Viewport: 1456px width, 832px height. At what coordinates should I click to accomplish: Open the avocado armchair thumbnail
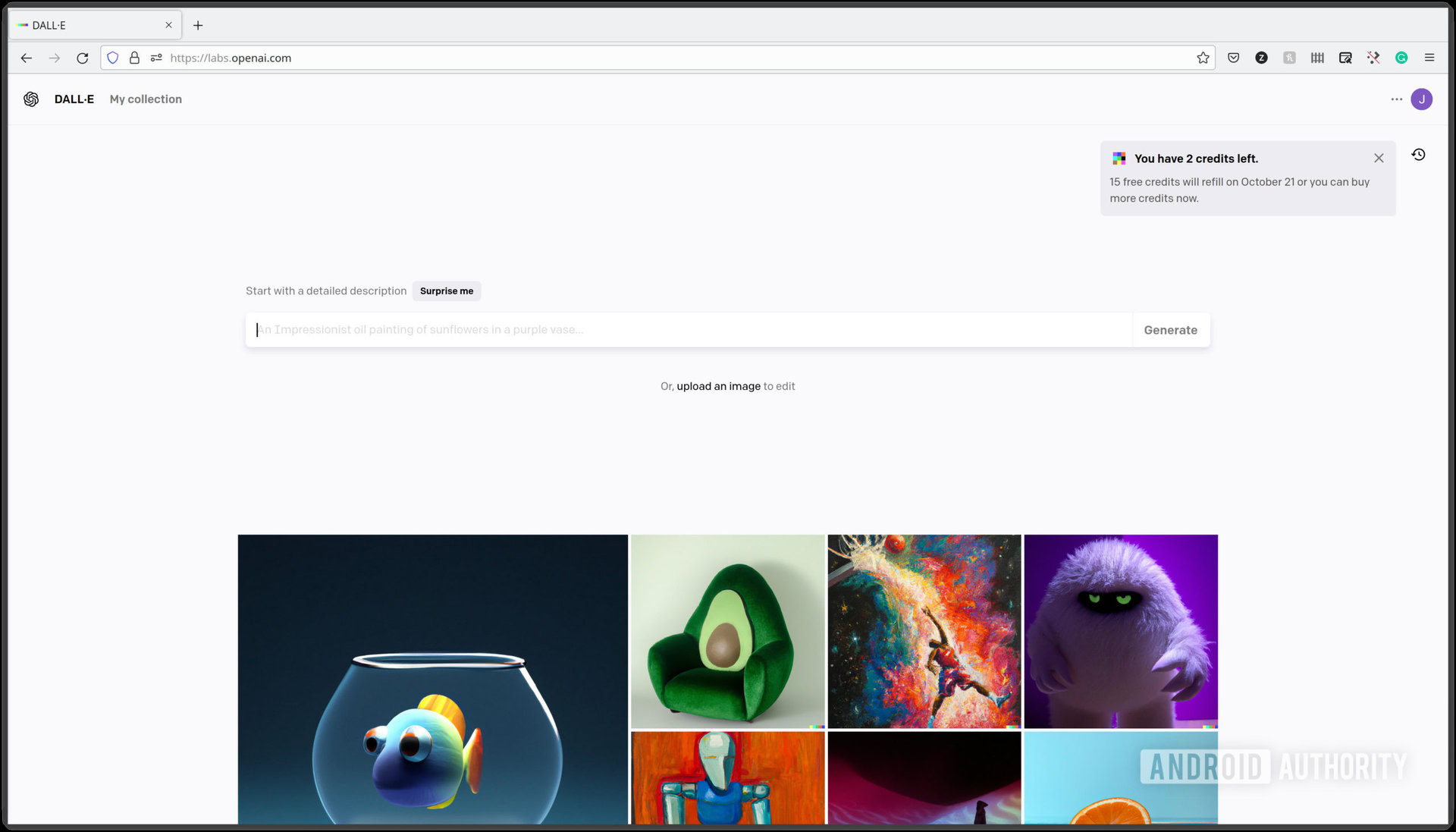(x=727, y=631)
